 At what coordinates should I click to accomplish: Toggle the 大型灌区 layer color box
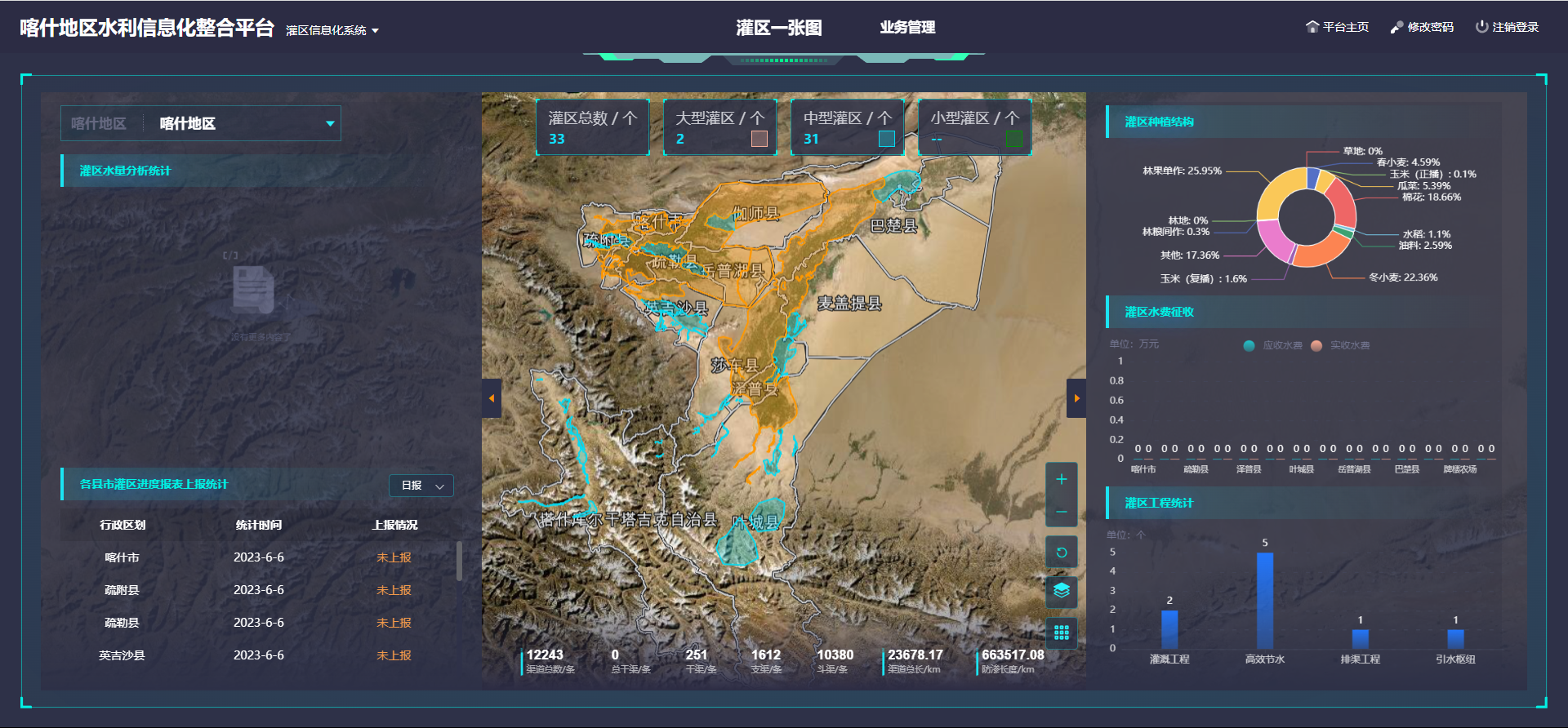[x=759, y=139]
